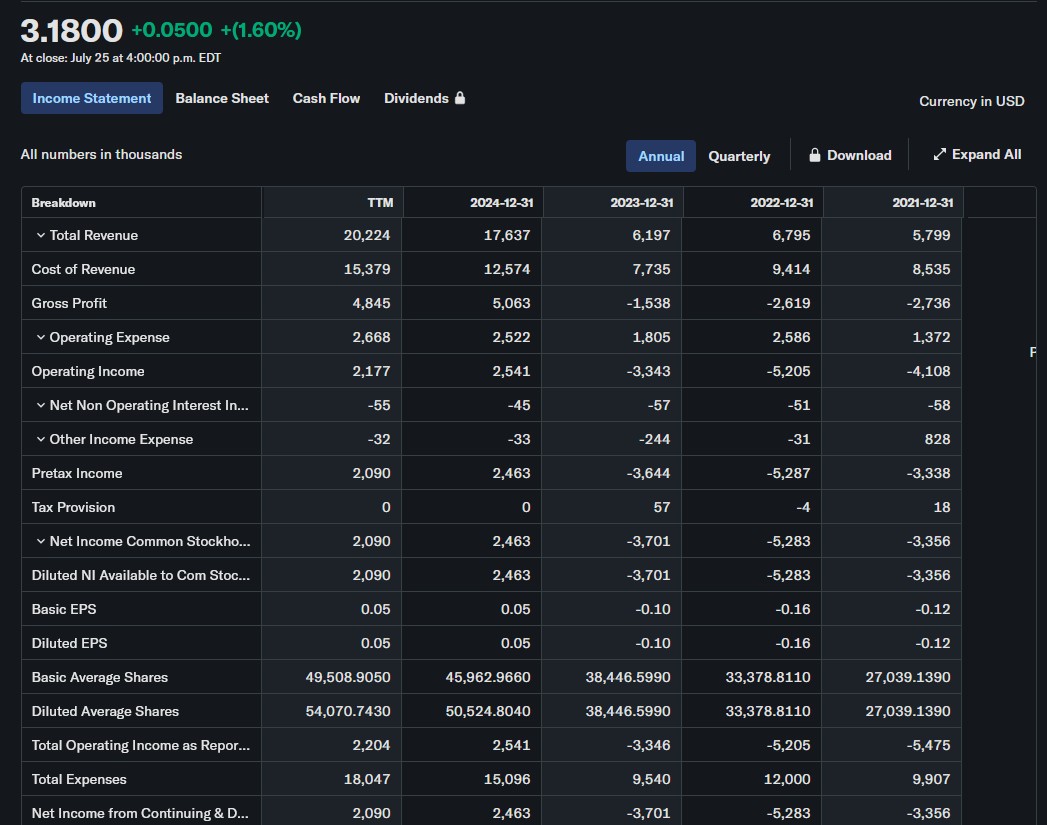Select the 2022-12-31 column header

[782, 203]
